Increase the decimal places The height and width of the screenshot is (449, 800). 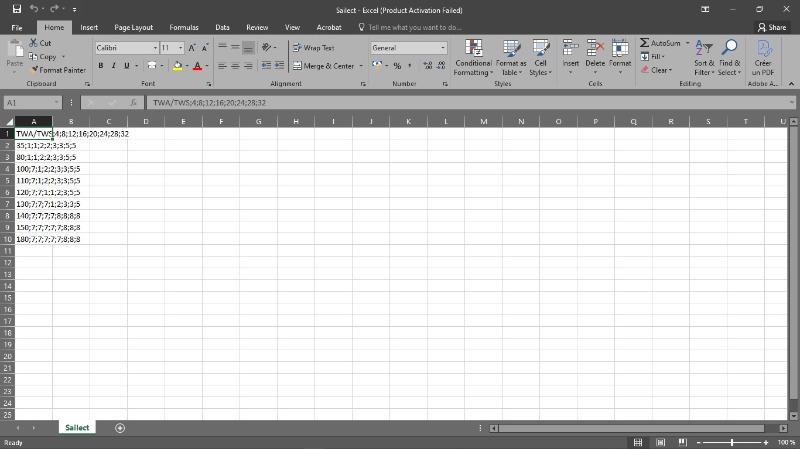tap(428, 66)
